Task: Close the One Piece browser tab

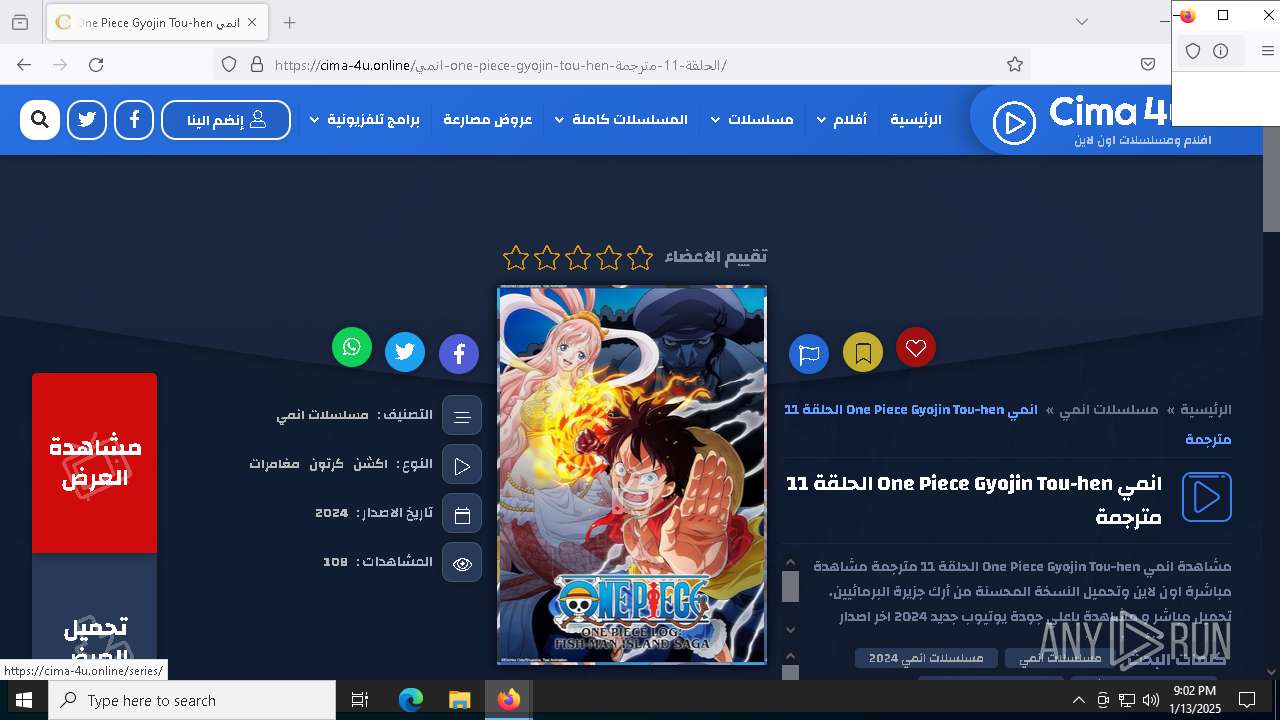Action: tap(252, 22)
